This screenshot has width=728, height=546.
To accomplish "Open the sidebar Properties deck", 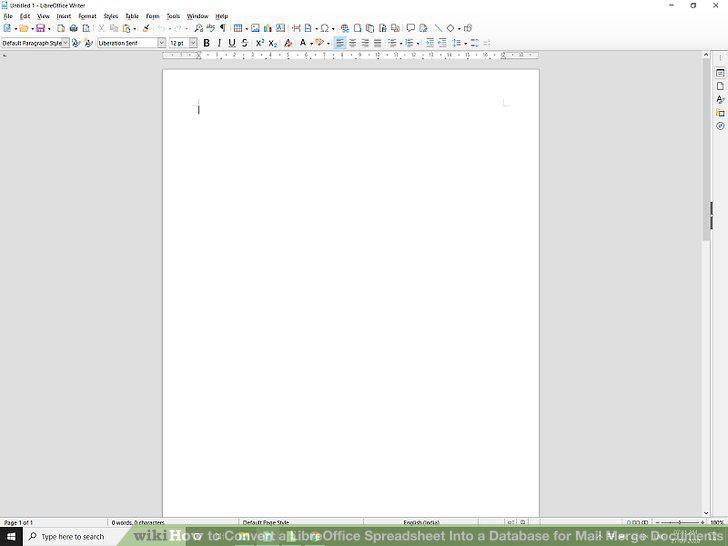I will pos(720,73).
